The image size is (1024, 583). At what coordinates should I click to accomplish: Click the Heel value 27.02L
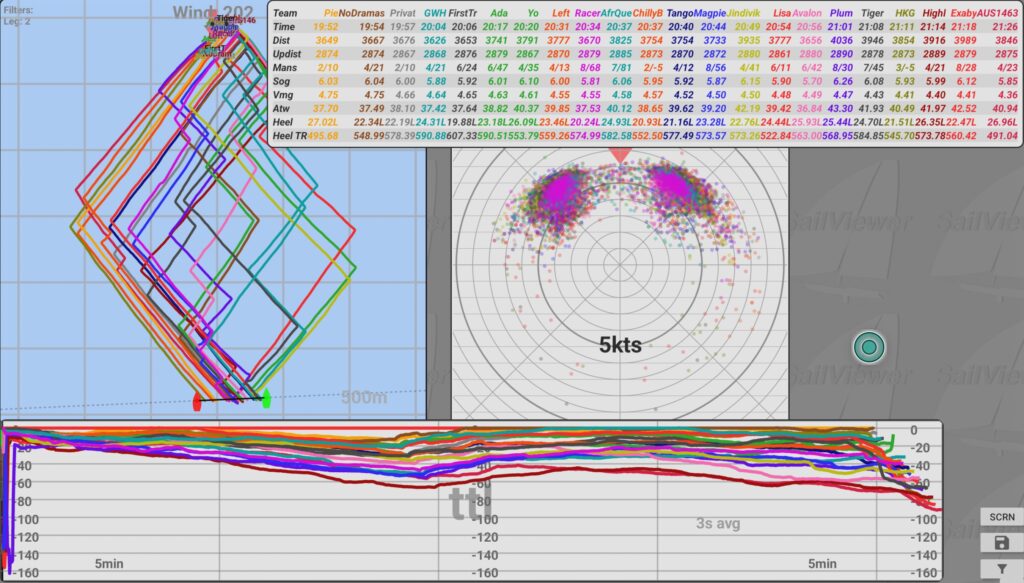coord(323,122)
